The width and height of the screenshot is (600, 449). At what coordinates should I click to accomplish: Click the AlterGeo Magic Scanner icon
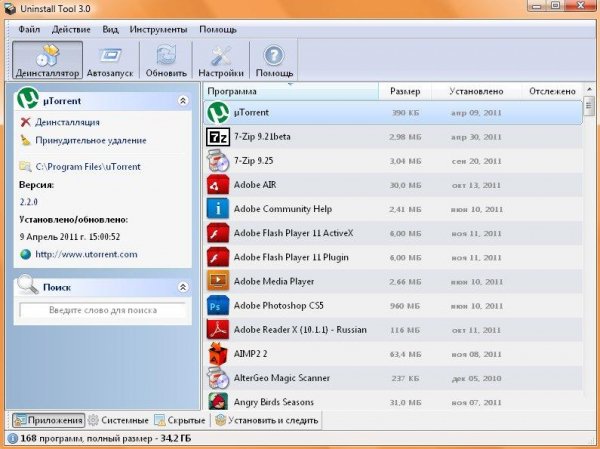[x=218, y=378]
